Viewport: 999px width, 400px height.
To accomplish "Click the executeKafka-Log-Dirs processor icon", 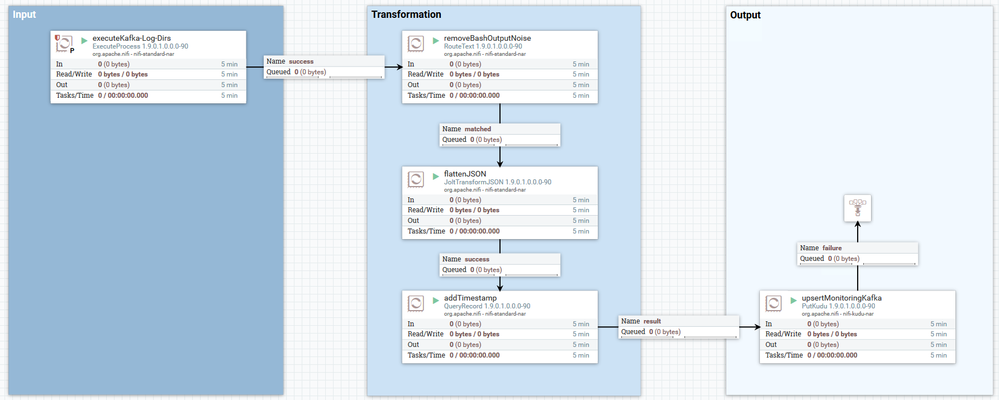I will pyautogui.click(x=64, y=43).
